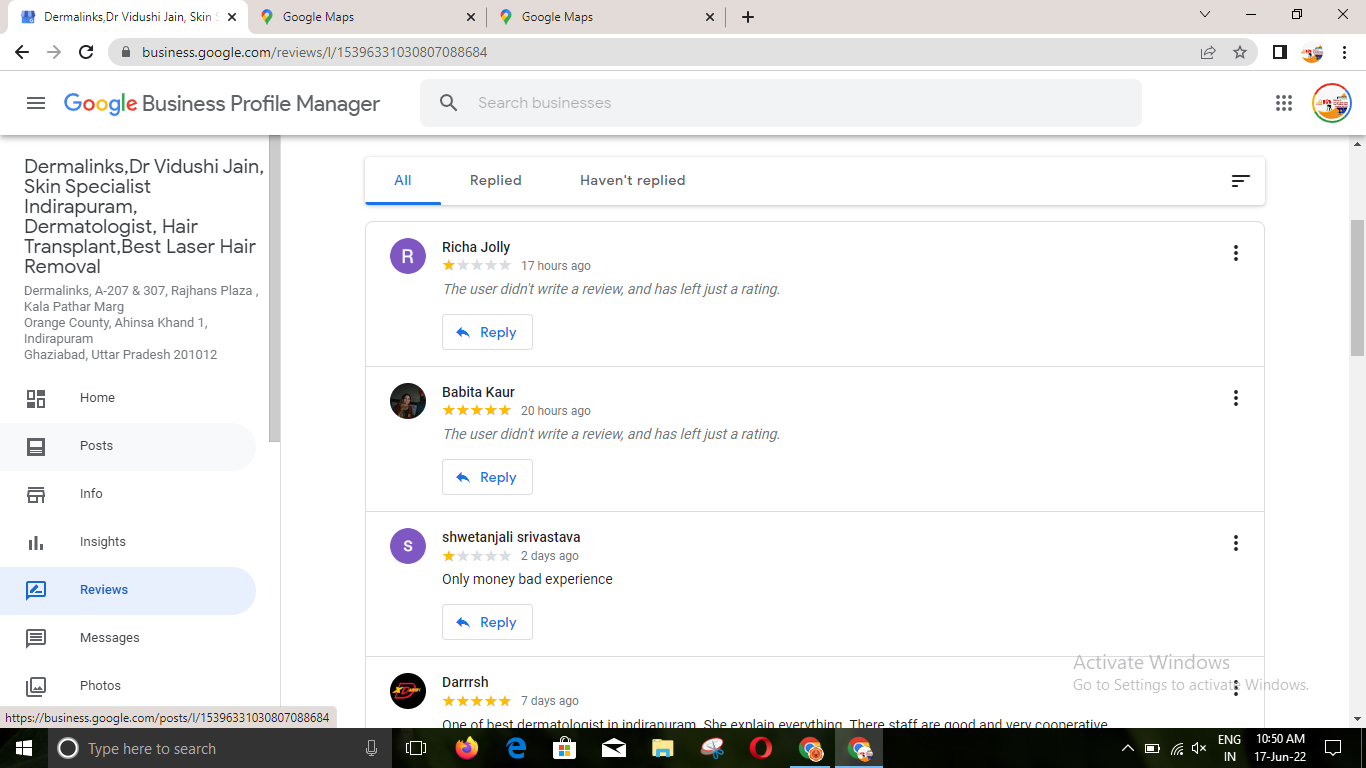The width and height of the screenshot is (1366, 768).
Task: Open the Home sidebar icon
Action: tap(36, 398)
